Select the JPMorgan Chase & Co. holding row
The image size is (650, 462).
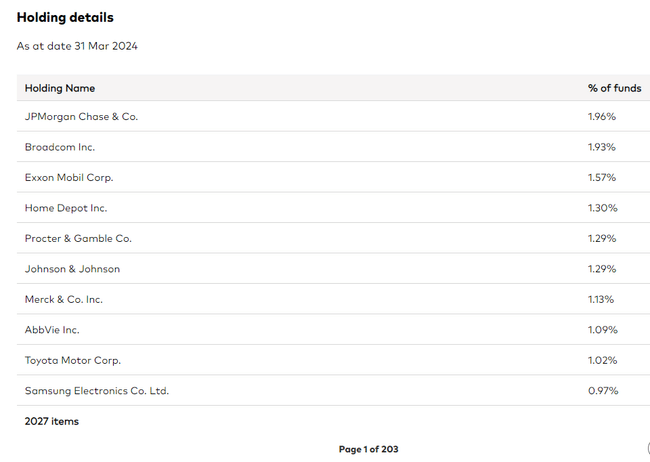[x=82, y=117]
